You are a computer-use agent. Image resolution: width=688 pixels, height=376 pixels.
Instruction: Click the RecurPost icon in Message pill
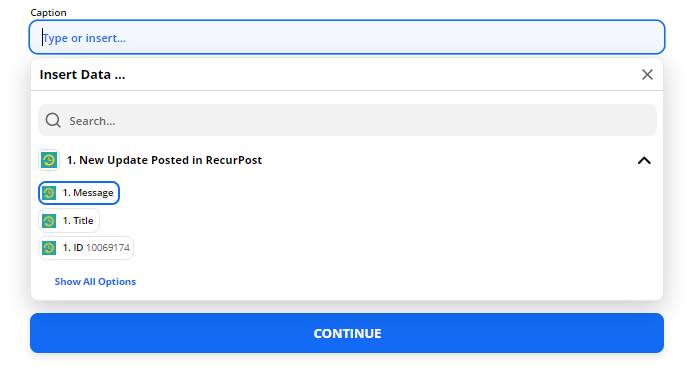(x=49, y=193)
